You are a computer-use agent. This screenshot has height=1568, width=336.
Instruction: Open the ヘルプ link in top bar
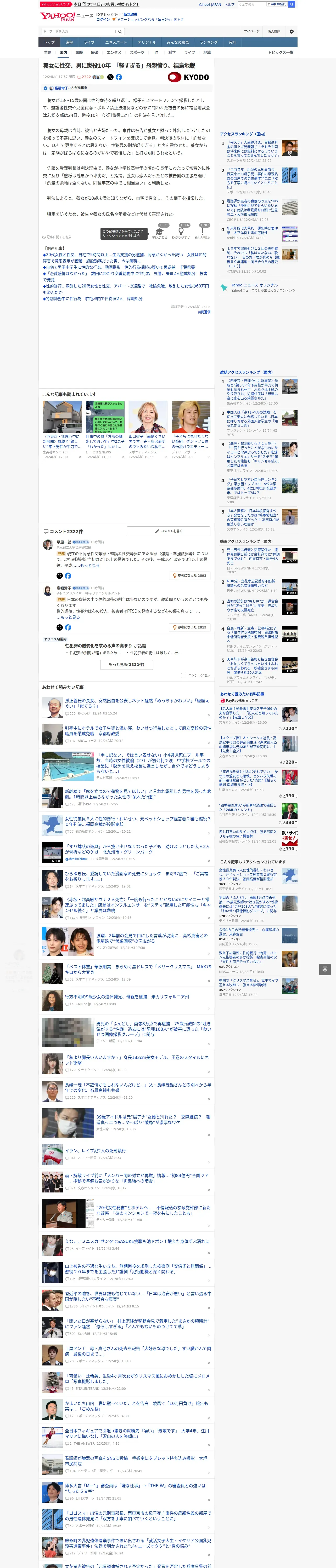tap(229, 4)
